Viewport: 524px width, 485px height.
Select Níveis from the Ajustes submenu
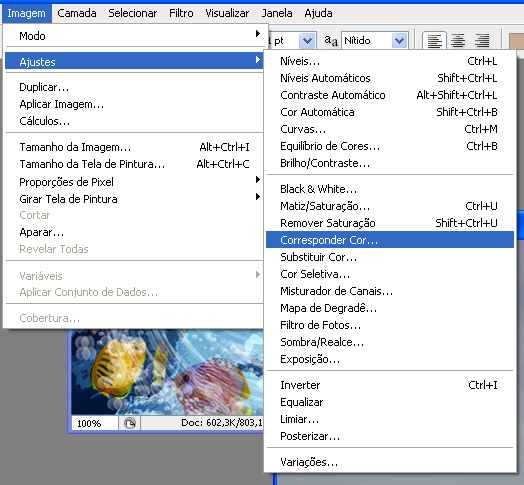tap(390, 61)
